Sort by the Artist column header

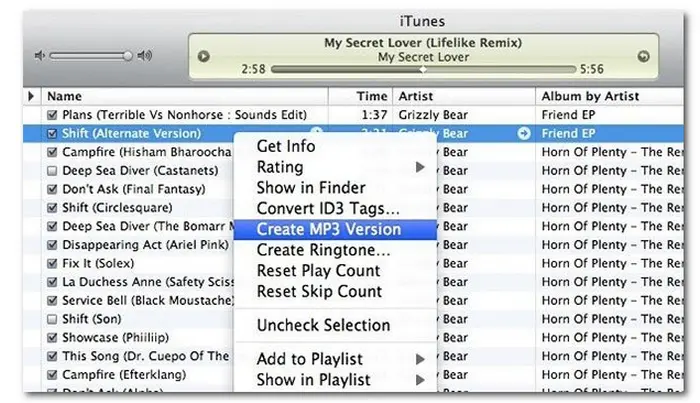click(x=464, y=96)
